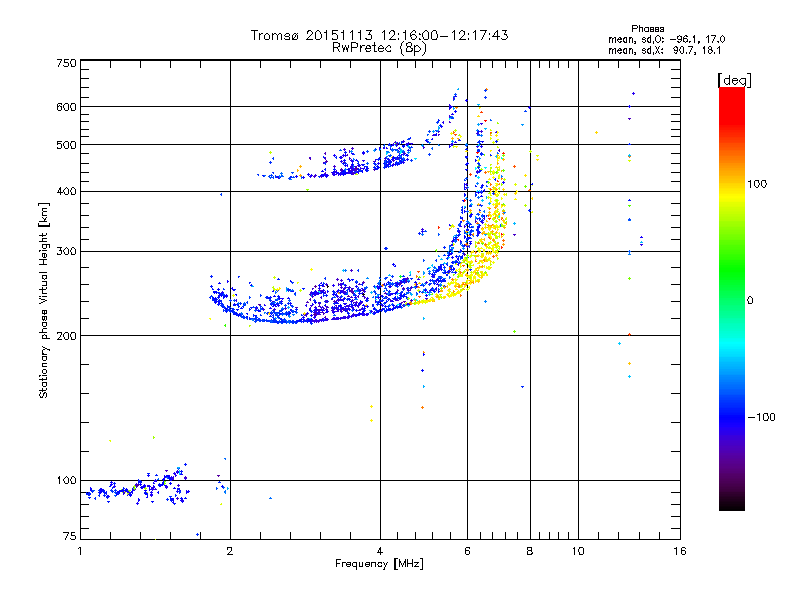Click the '[deg]' colorbar unit label
This screenshot has height=600, width=800.
pos(734,80)
